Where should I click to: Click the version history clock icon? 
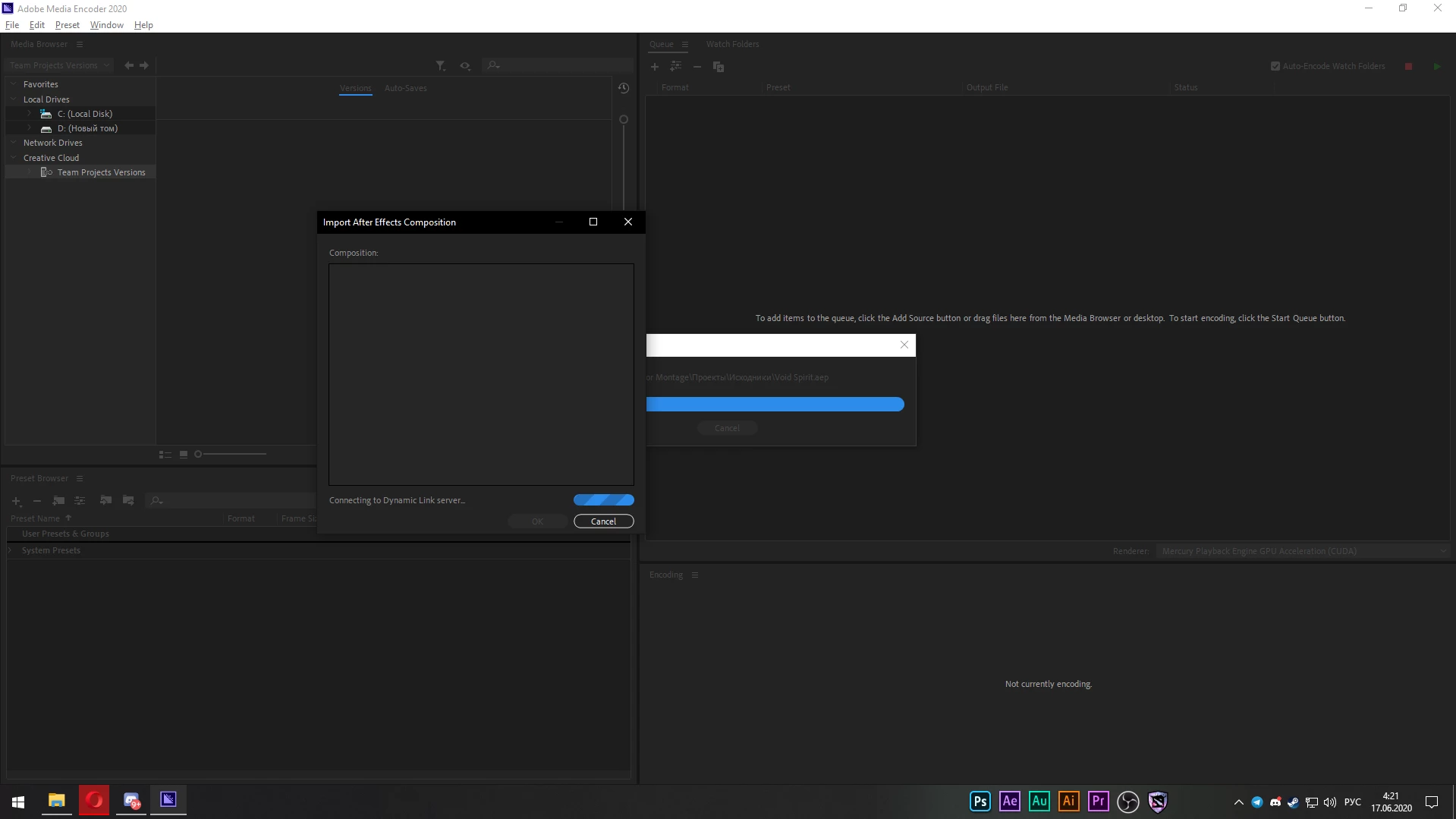[624, 88]
